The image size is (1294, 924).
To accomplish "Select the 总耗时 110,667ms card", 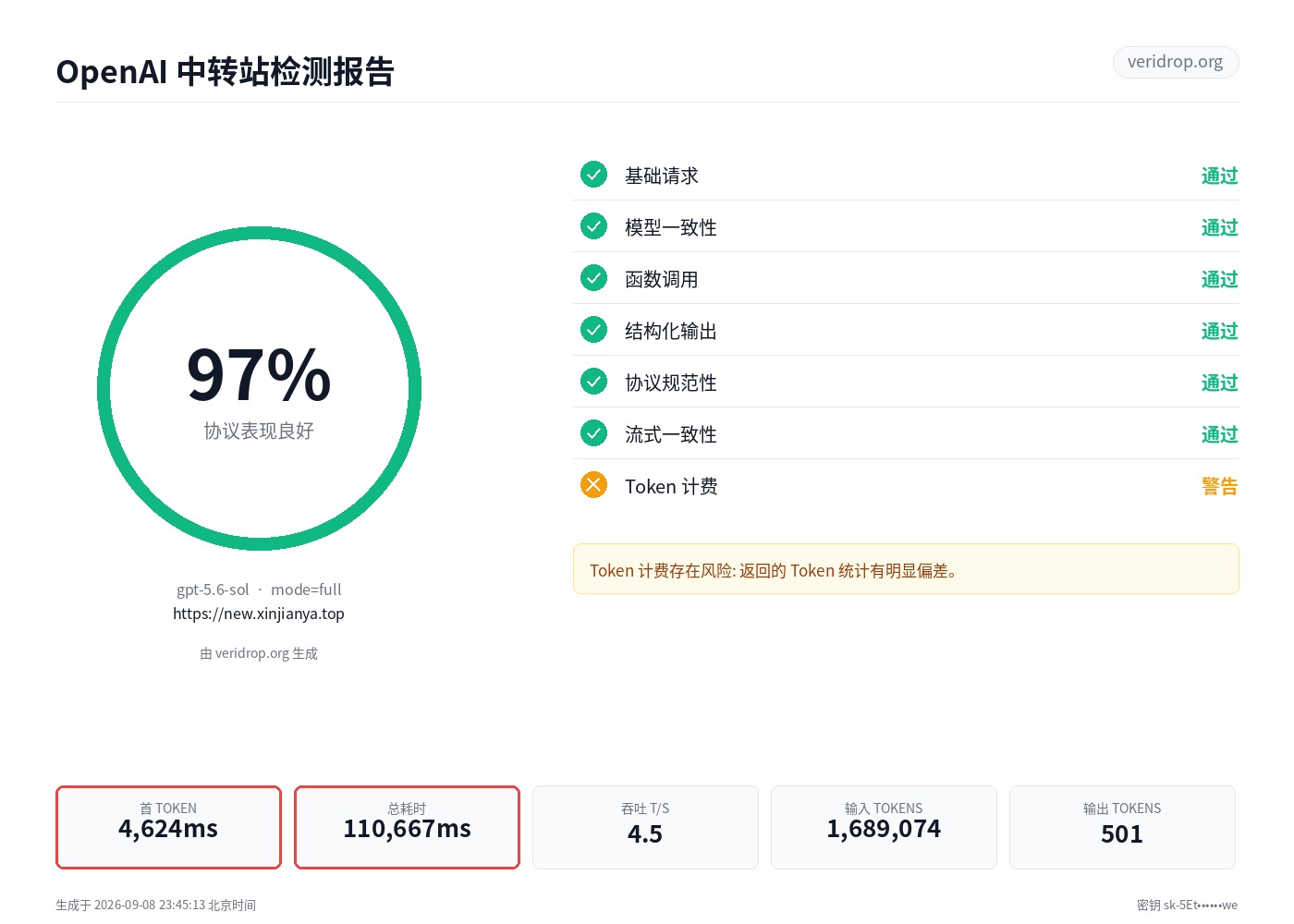I will click(407, 827).
